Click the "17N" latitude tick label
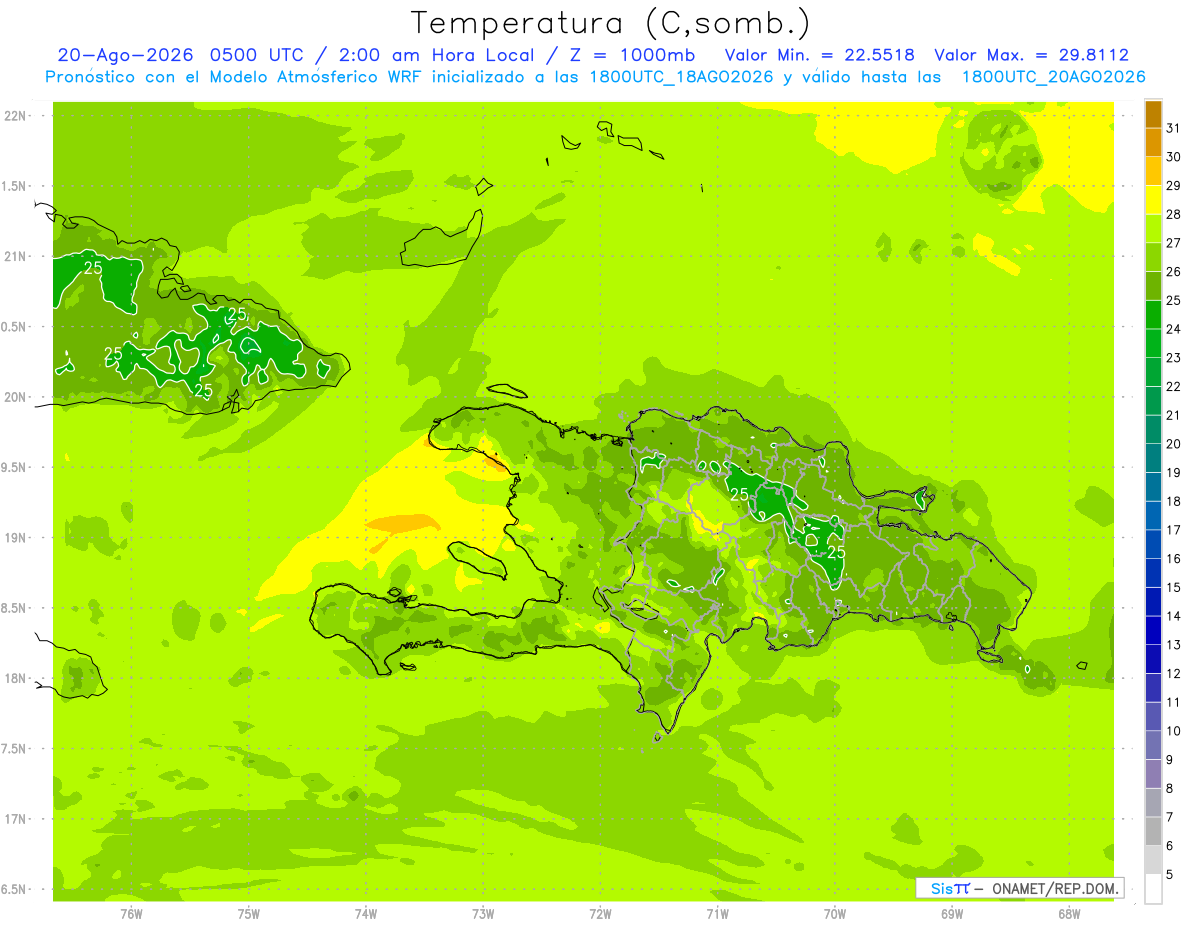The width and height of the screenshot is (1200, 927). pos(17,820)
